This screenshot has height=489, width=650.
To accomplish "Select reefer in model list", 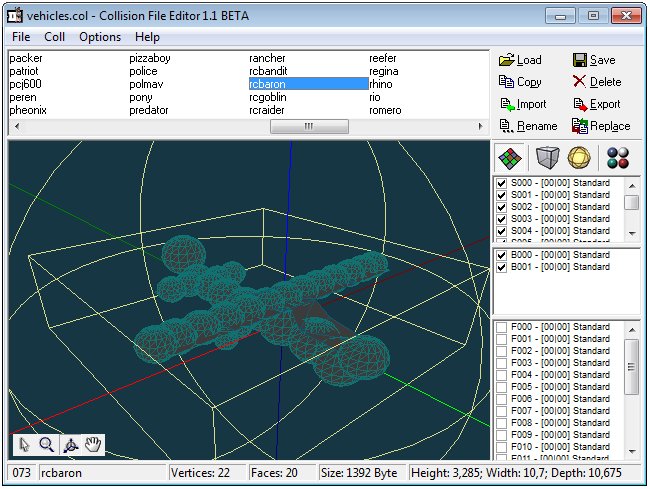I will click(383, 58).
